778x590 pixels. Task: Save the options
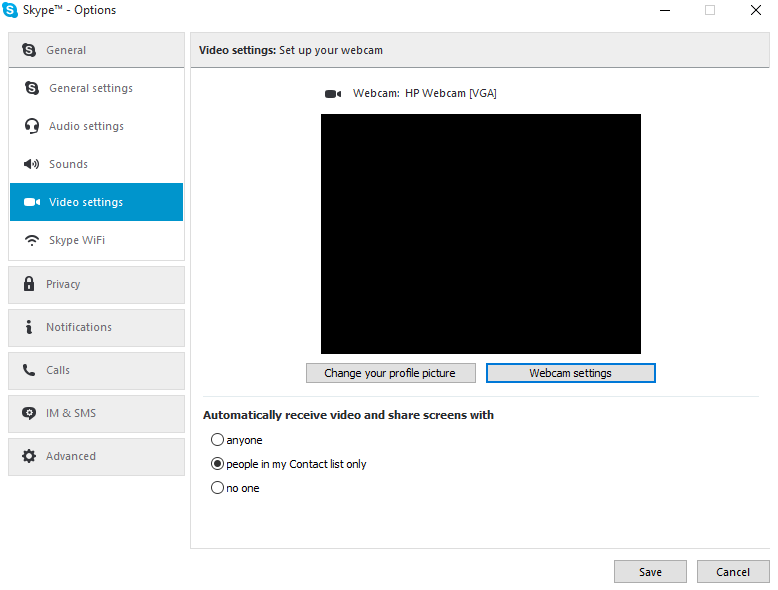pos(650,572)
